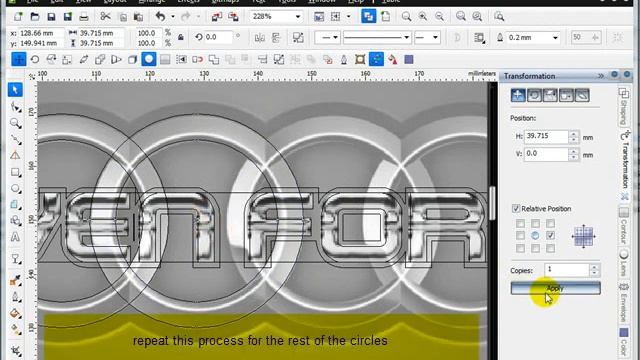Toggle the lock ratio padlock
This screenshot has height=360, width=640.
[181, 38]
